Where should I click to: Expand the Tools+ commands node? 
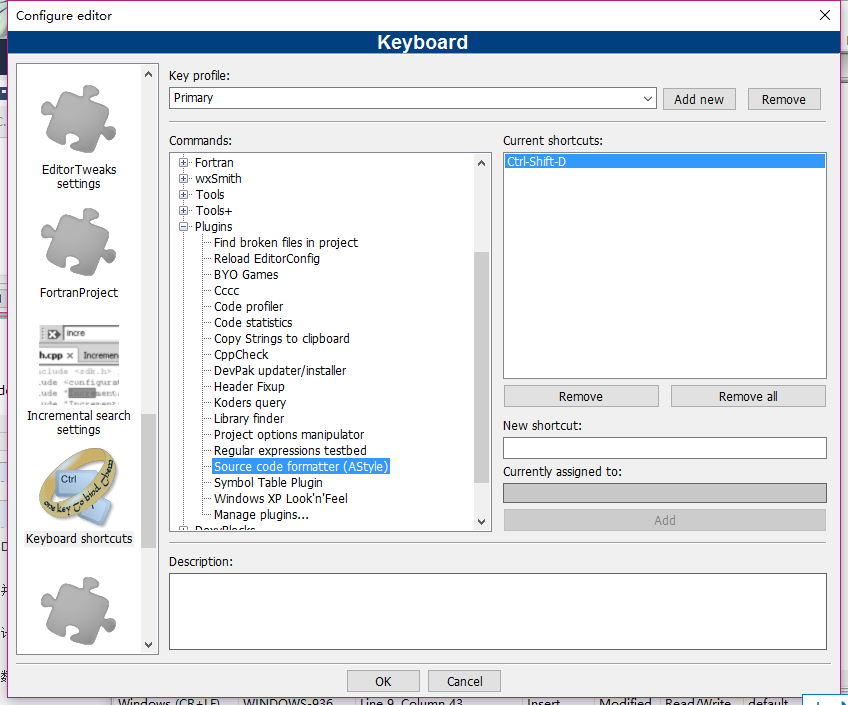click(184, 210)
